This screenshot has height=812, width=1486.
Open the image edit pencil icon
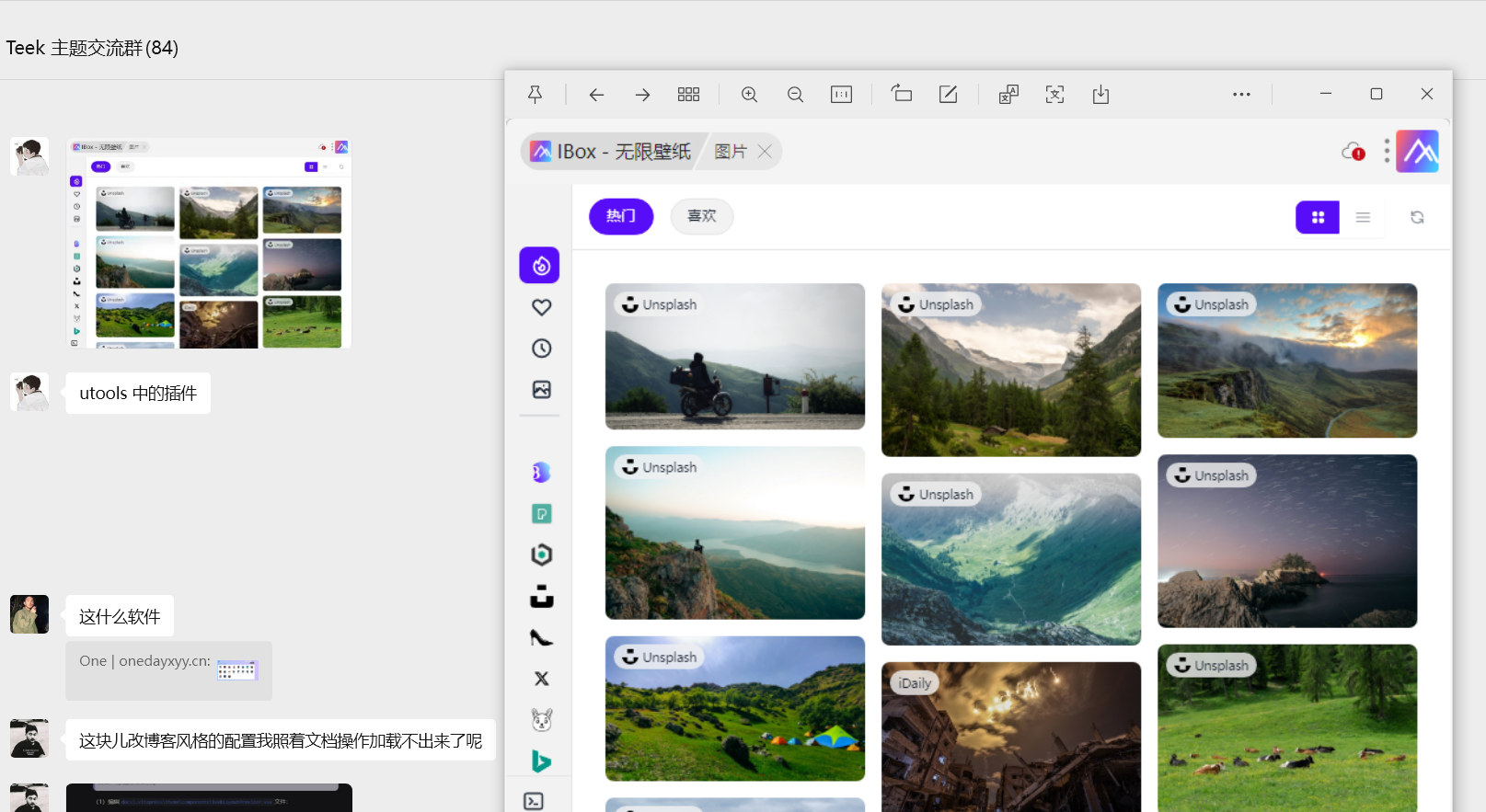click(x=948, y=95)
